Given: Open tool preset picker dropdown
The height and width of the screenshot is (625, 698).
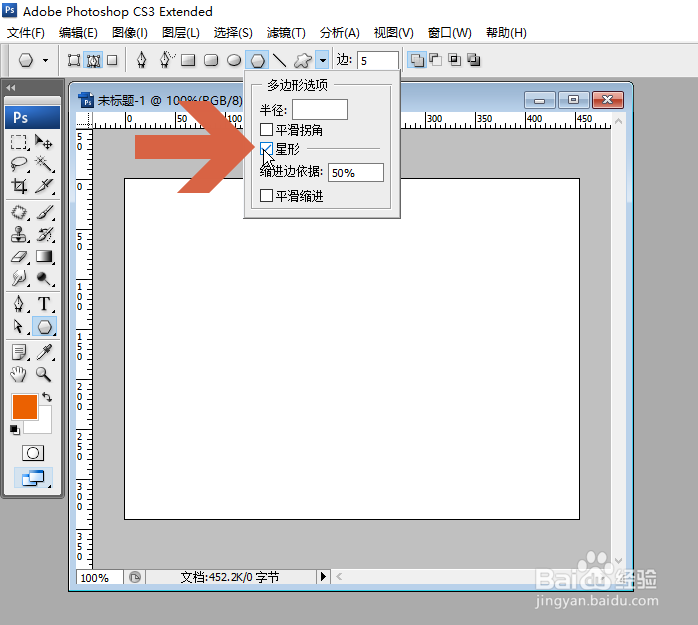Looking at the screenshot, I should pos(45,60).
